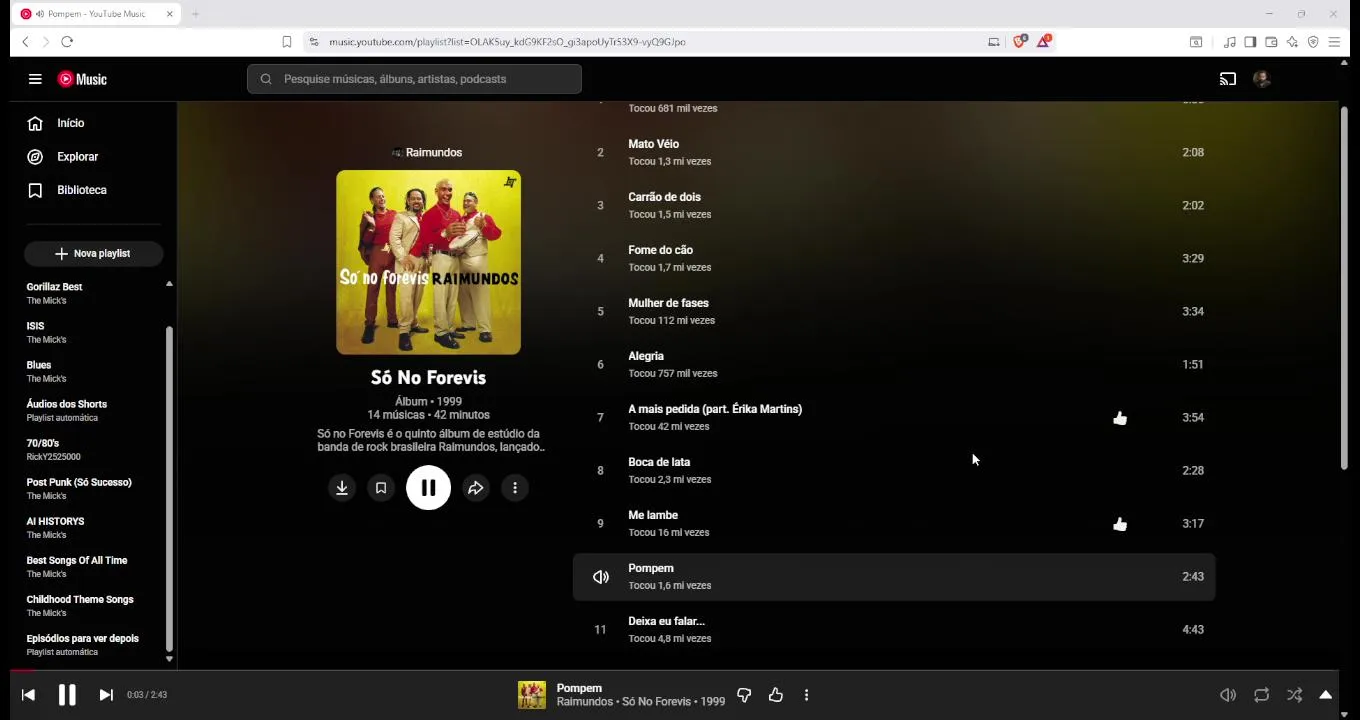
Task: Open the browser wallet icon
Action: pyautogui.click(x=1271, y=42)
